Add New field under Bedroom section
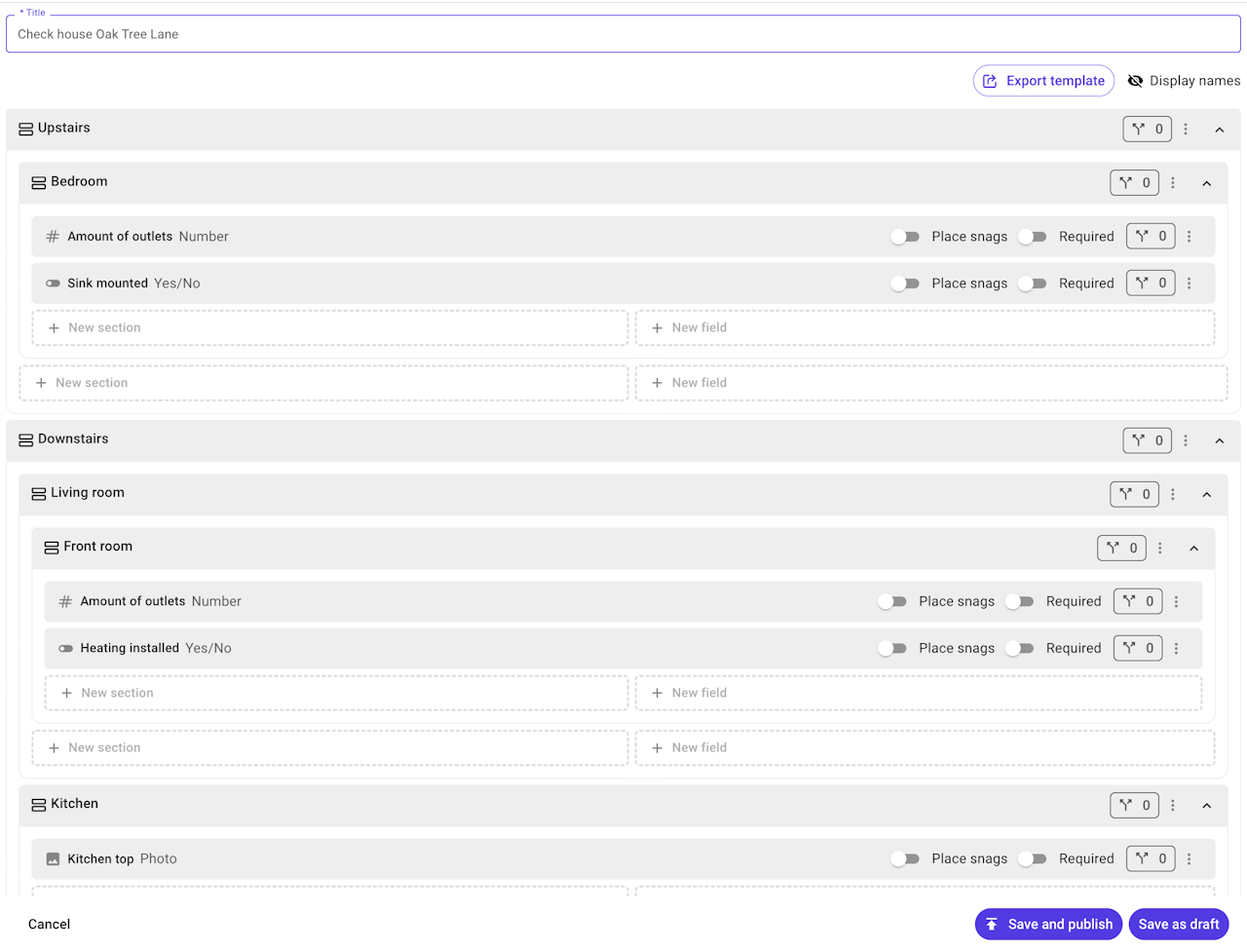 (925, 328)
